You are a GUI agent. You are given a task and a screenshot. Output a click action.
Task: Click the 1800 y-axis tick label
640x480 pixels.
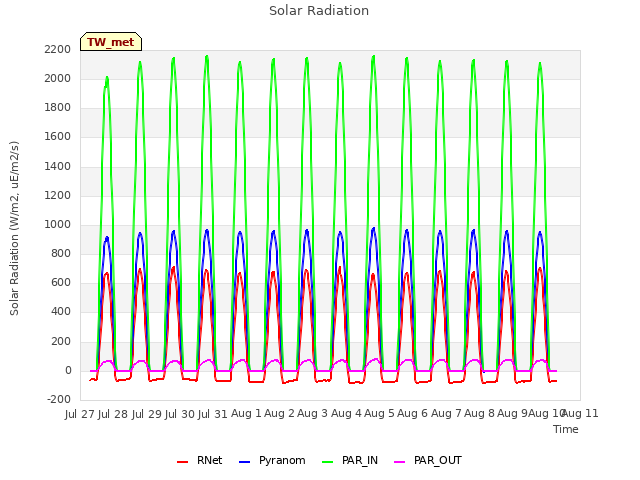(58, 107)
